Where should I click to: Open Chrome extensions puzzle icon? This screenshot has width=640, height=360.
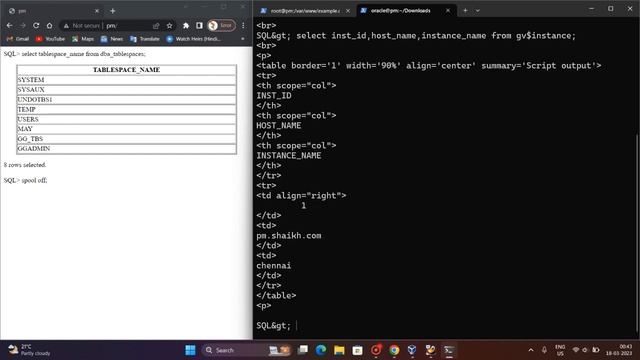[x=186, y=25]
